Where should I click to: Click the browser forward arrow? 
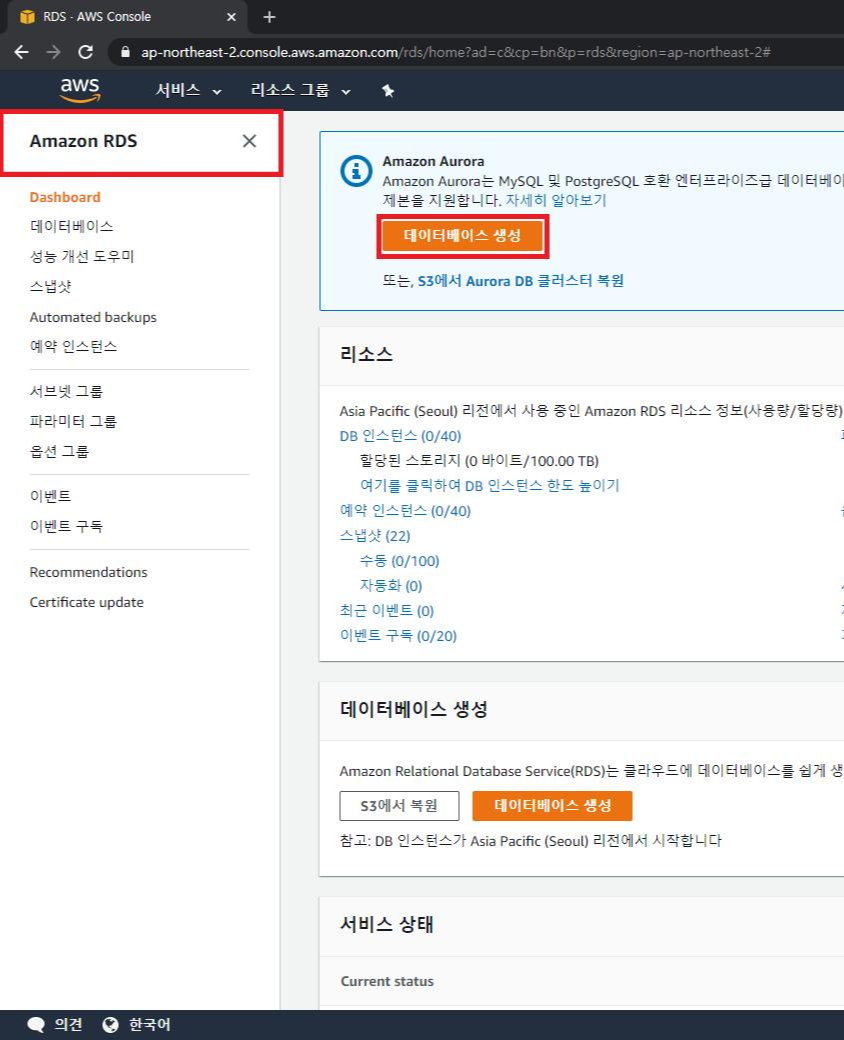click(54, 52)
